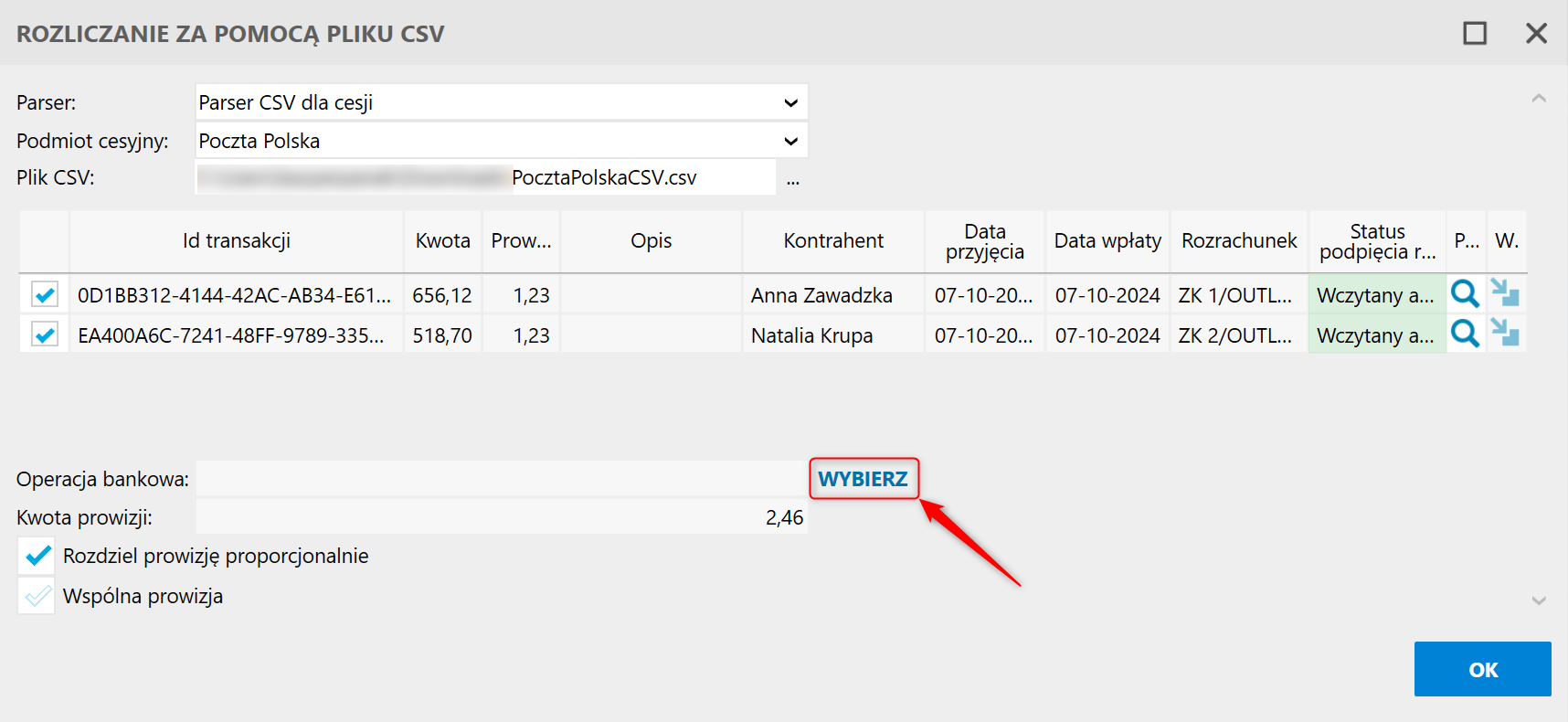Open the Podmiot cesyjny dropdown

point(790,141)
